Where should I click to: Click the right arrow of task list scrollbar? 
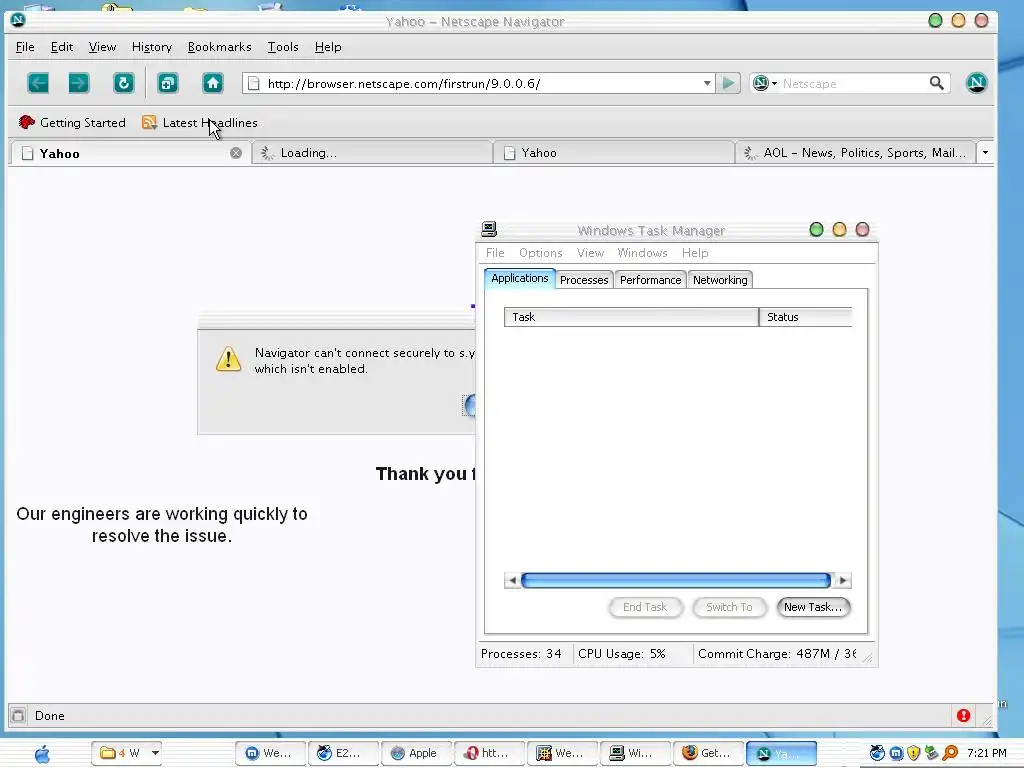coord(842,580)
